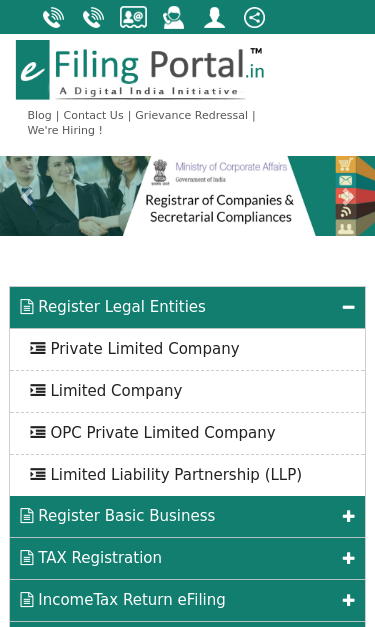Open the user profile icon
The width and height of the screenshot is (375, 627).
214,18
